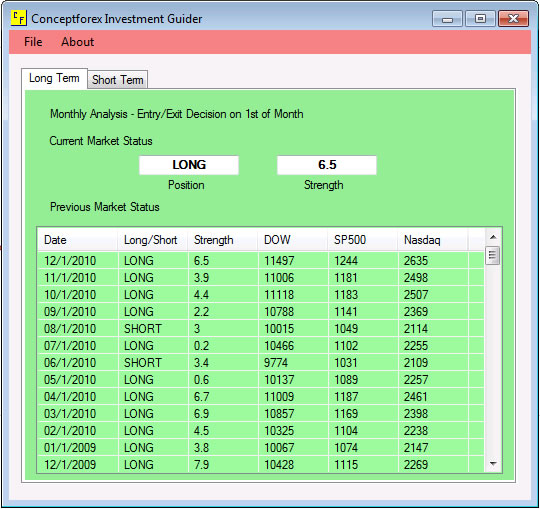The image size is (540, 509).
Task: Click the scroll down arrow of the table
Action: click(x=493, y=464)
